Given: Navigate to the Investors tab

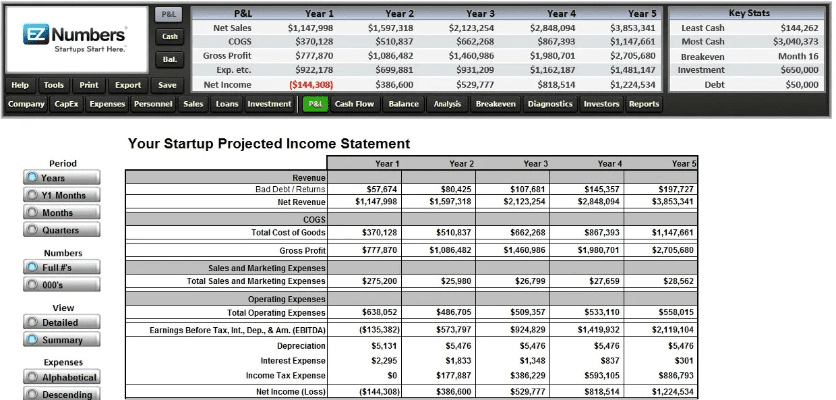Looking at the screenshot, I should point(601,104).
